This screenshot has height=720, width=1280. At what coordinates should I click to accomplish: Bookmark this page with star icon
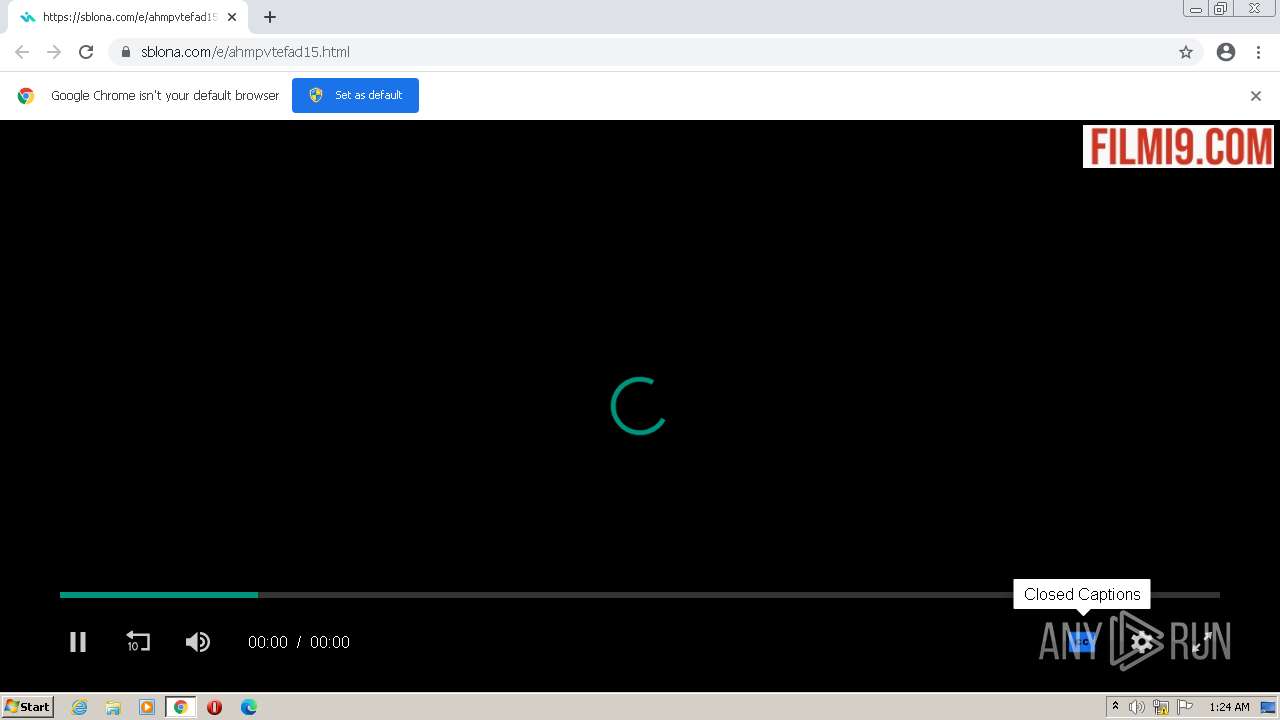coord(1186,52)
